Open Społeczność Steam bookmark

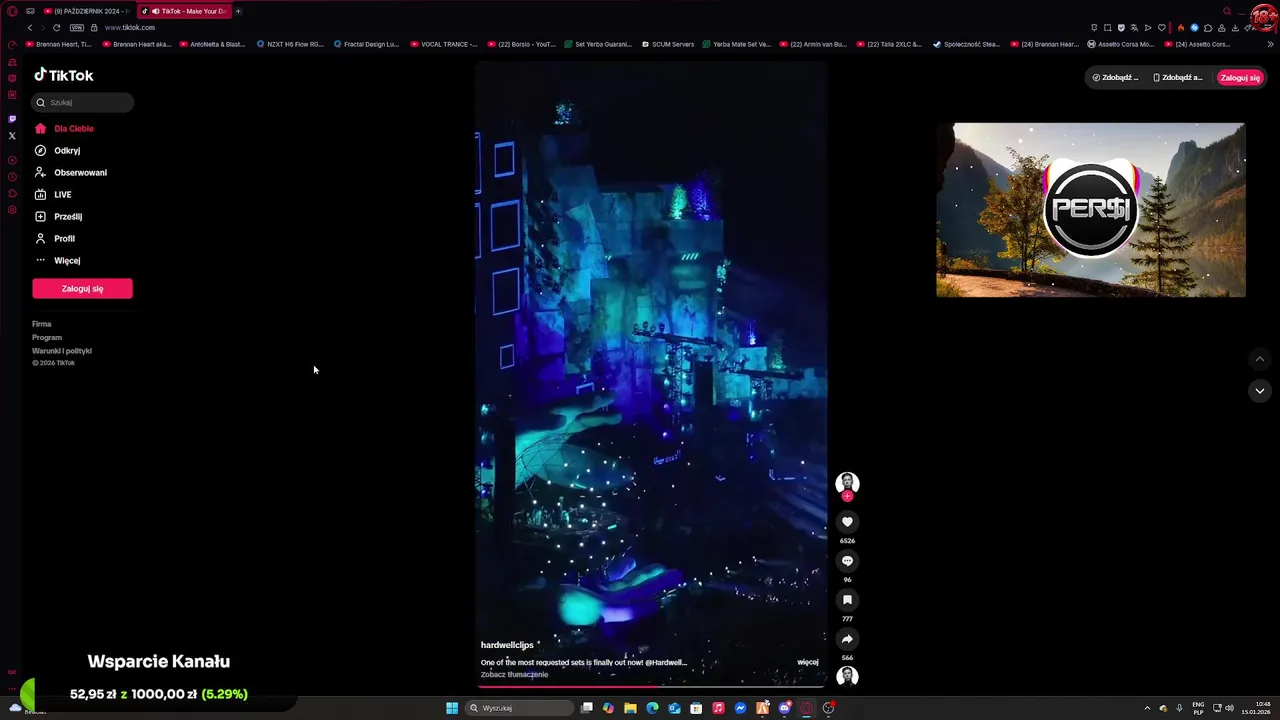[966, 44]
